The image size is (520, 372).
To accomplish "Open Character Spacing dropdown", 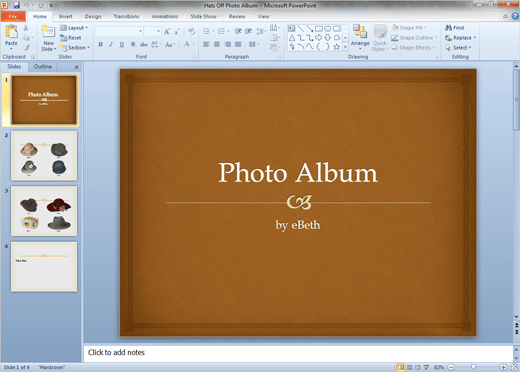I will click(156, 44).
